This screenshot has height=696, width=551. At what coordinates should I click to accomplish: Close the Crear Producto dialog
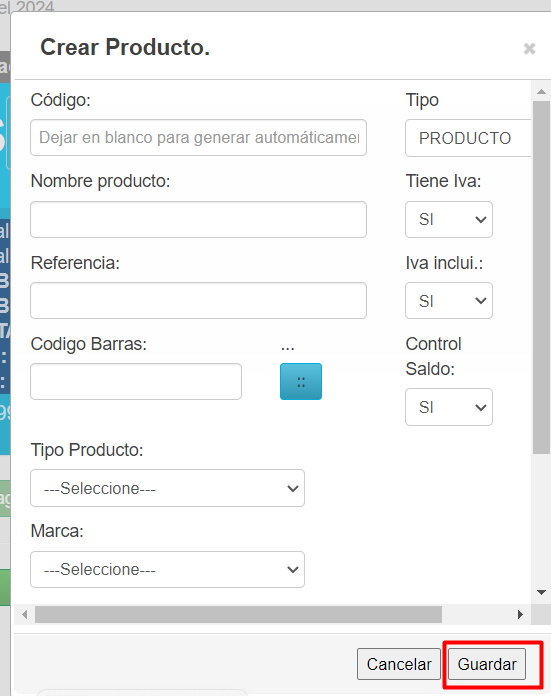click(x=529, y=48)
